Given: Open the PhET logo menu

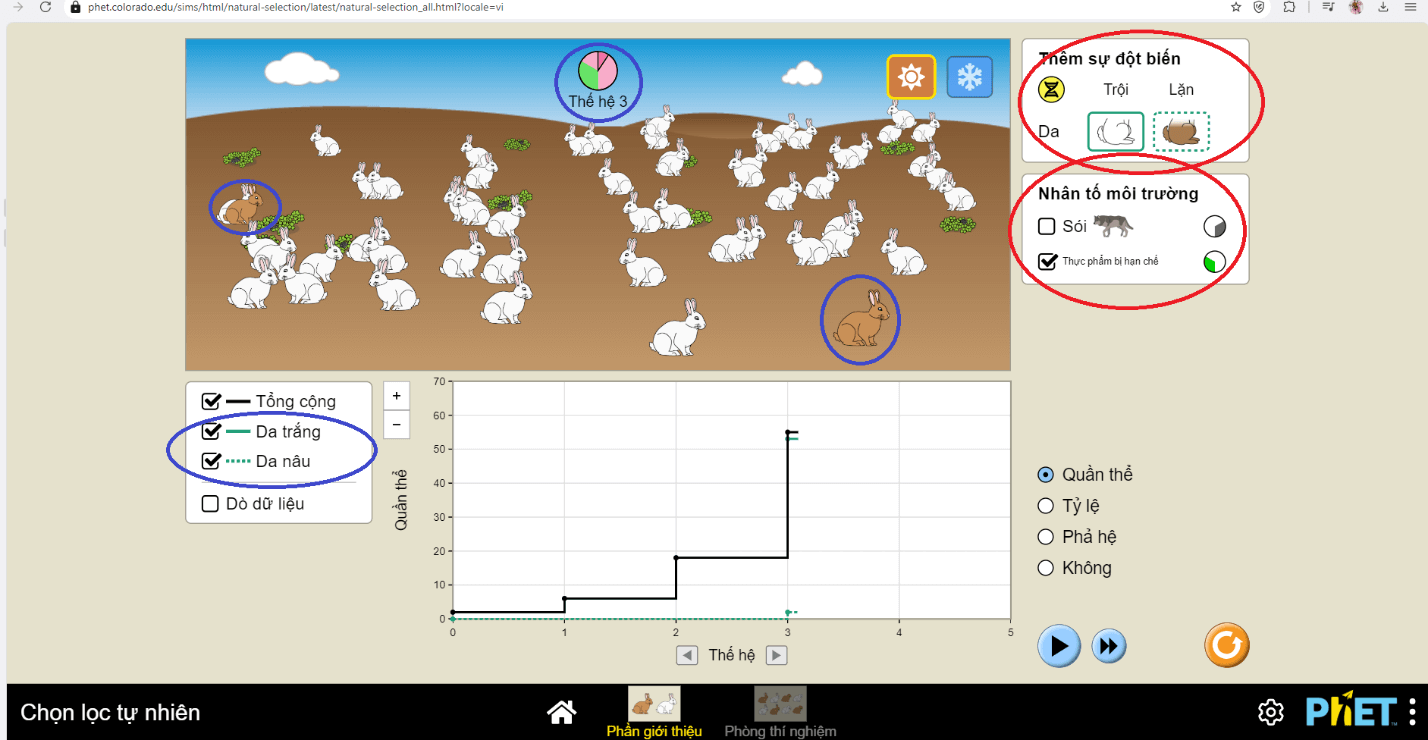Looking at the screenshot, I should 1351,712.
